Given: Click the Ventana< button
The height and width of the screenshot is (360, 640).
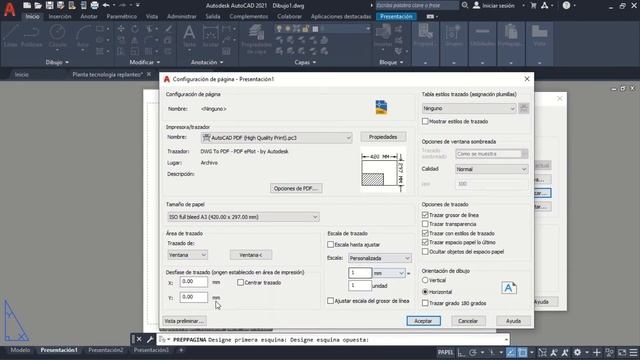Looking at the screenshot, I should point(251,255).
